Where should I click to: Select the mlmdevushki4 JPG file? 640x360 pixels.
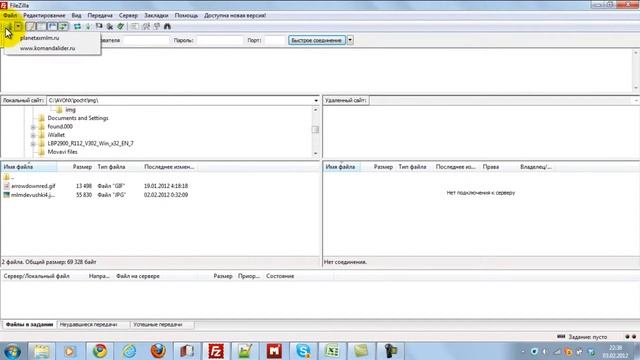pyautogui.click(x=33, y=195)
